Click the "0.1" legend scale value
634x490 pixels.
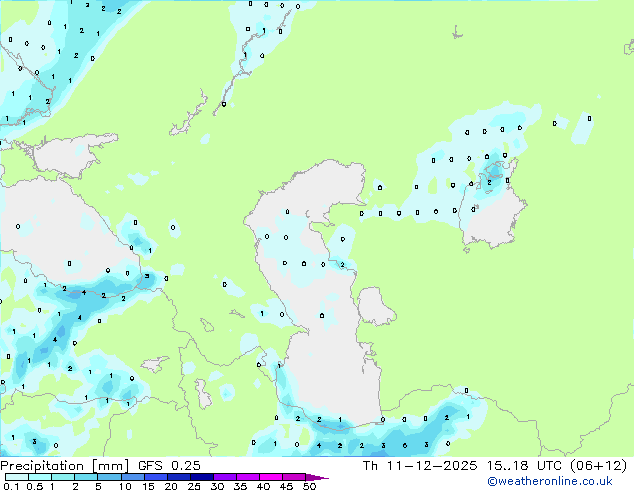tap(11, 486)
